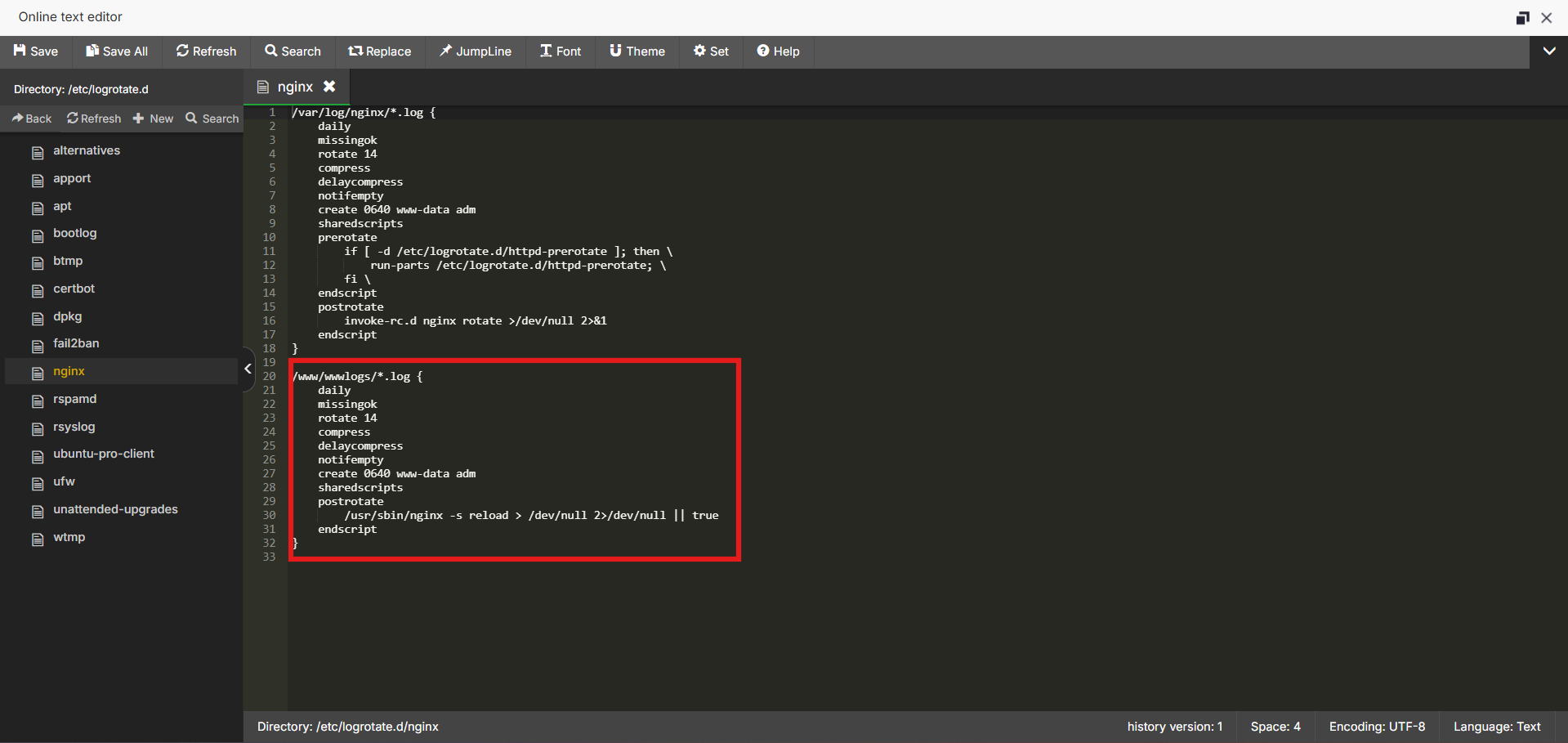Collapse the file sidebar panel
This screenshot has width=1568, height=743.
coord(248,369)
